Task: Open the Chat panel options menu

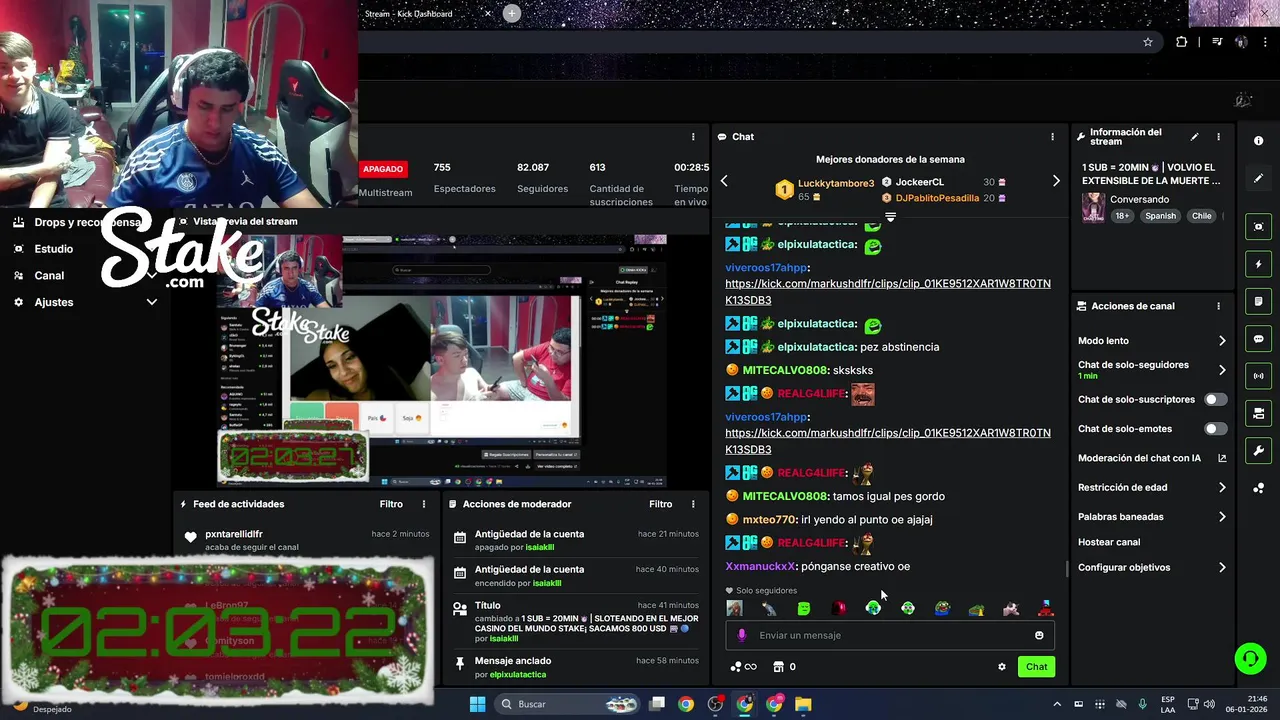Action: (1052, 137)
